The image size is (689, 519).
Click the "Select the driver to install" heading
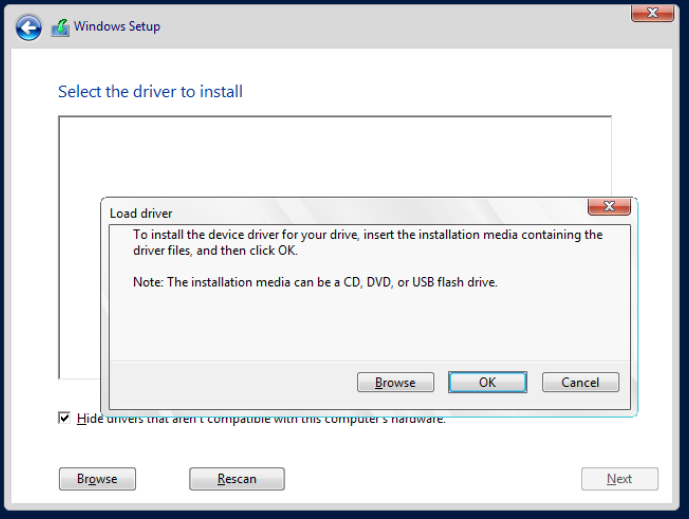[150, 92]
